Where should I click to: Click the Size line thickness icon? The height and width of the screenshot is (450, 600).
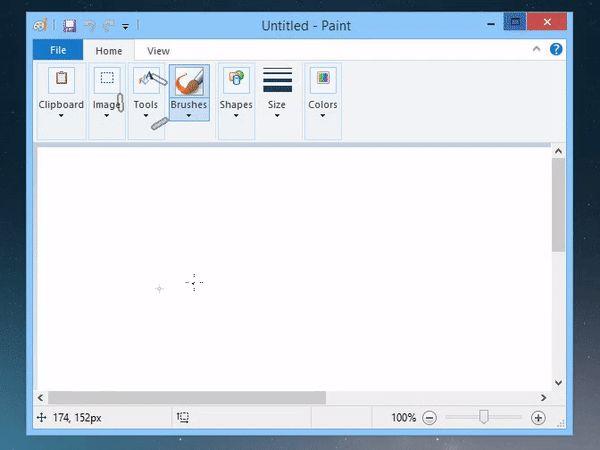pyautogui.click(x=277, y=80)
